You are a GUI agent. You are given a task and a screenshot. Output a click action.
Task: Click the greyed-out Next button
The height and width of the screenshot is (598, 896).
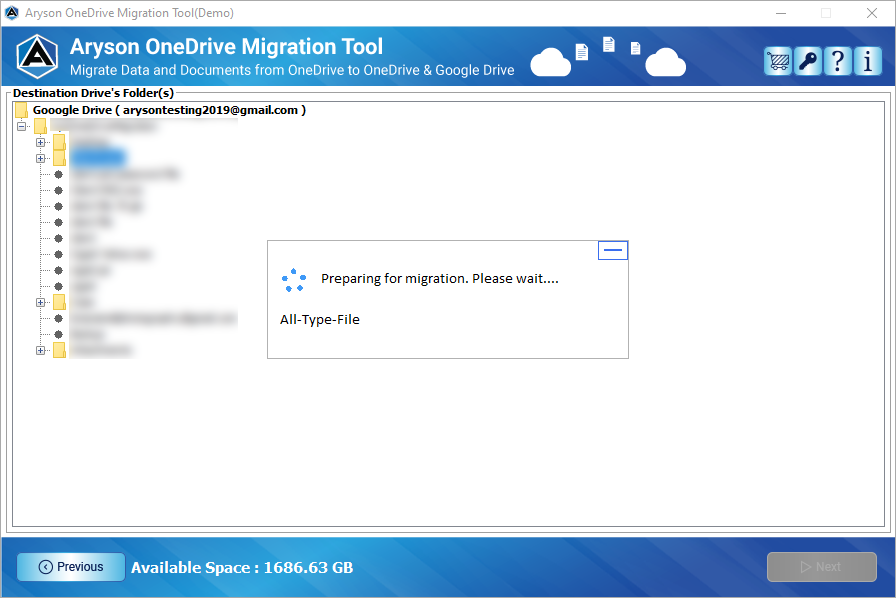pos(821,567)
